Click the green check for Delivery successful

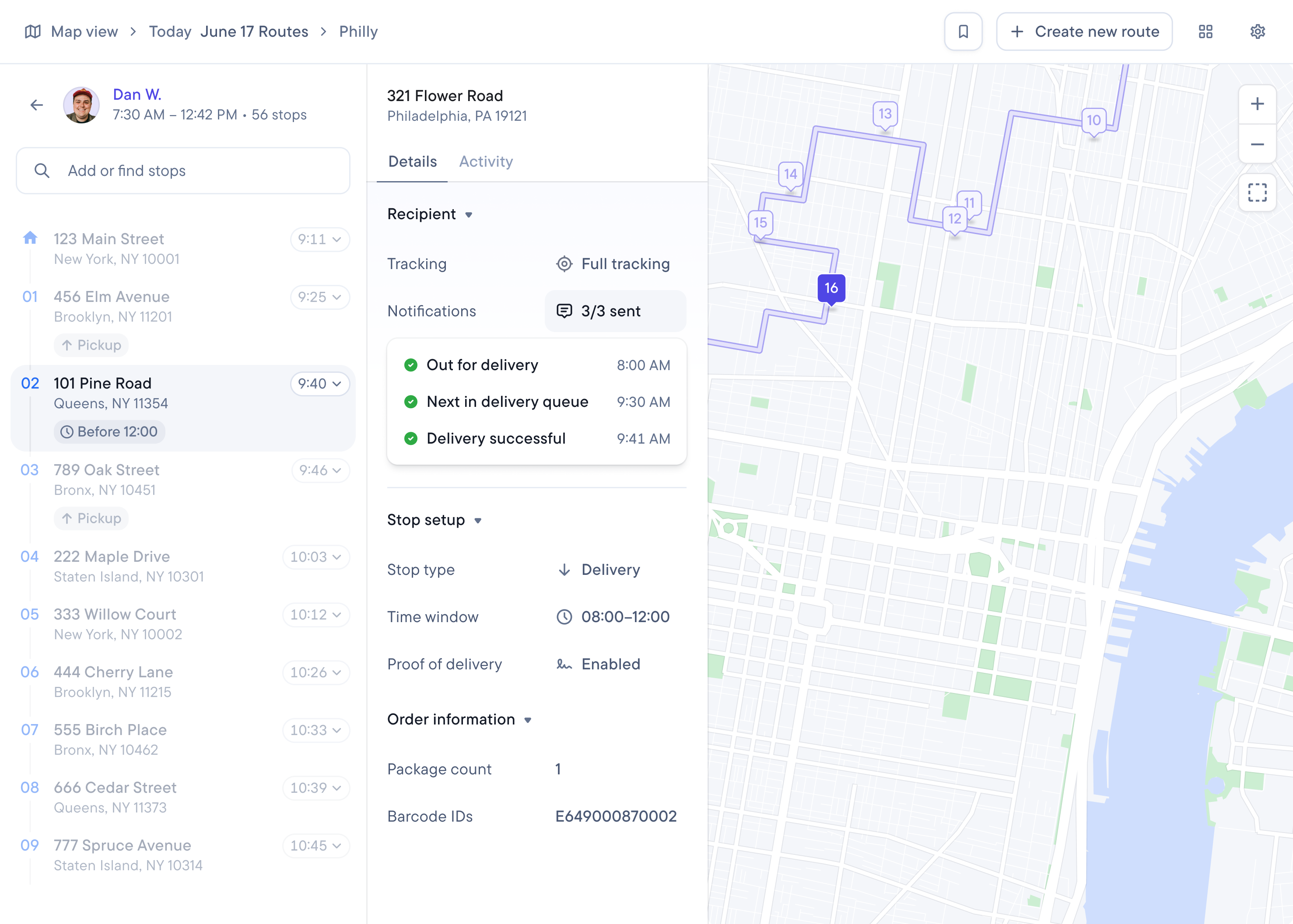click(411, 439)
